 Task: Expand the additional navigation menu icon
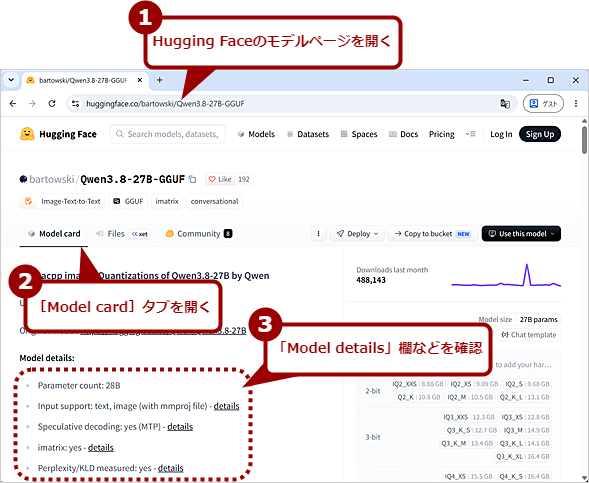coord(471,134)
